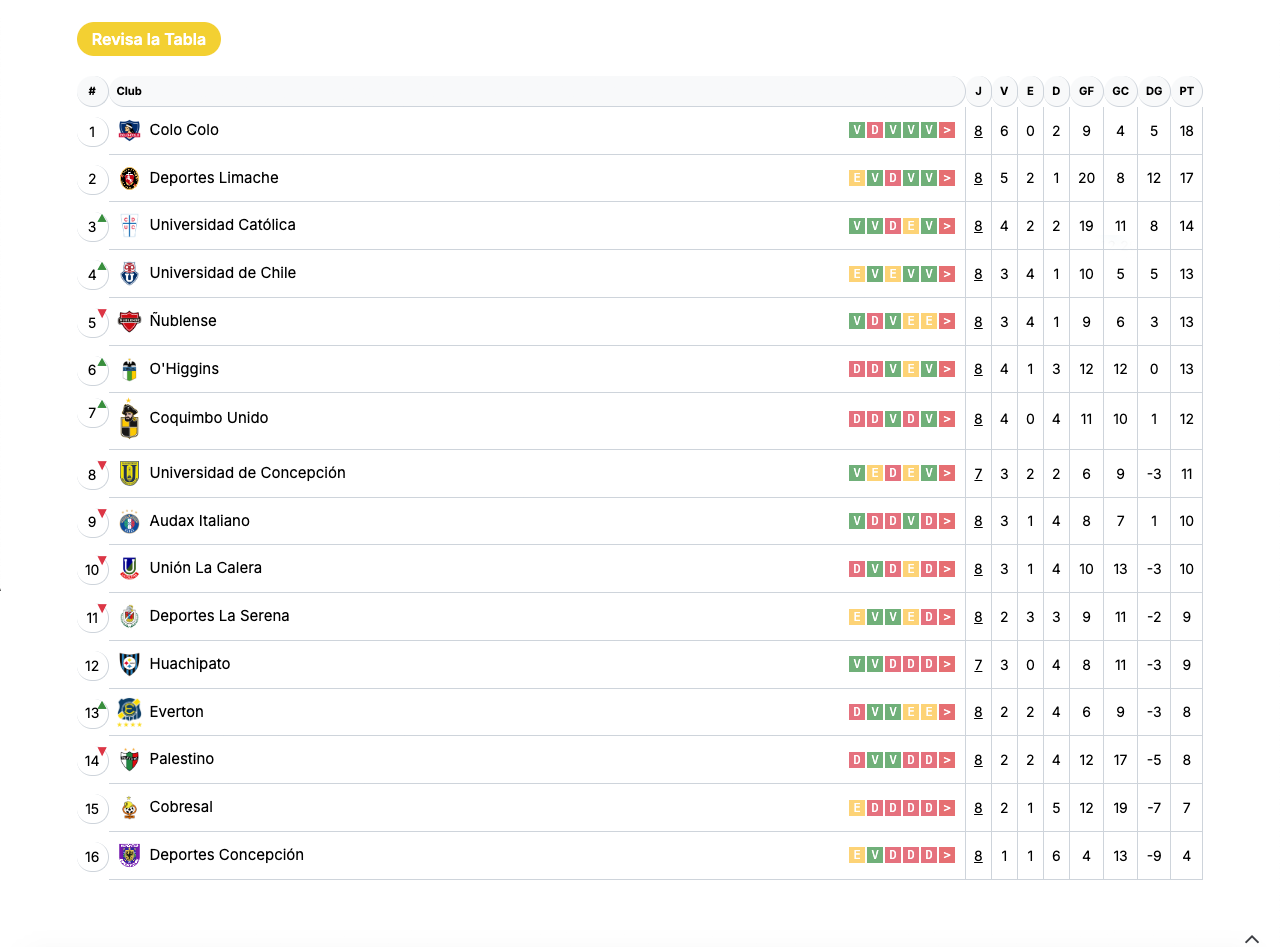1280x947 pixels.
Task: Click the Everton club badge
Action: 129,712
